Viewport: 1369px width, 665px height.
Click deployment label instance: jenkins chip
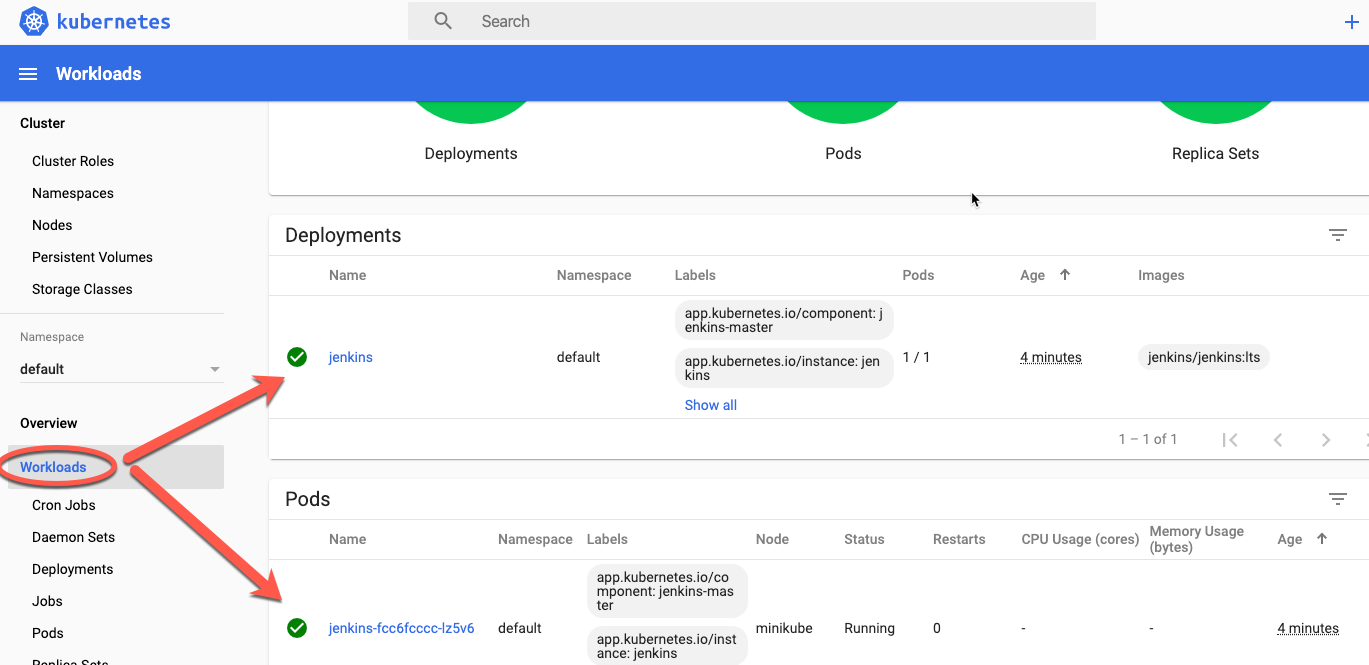[x=783, y=368]
